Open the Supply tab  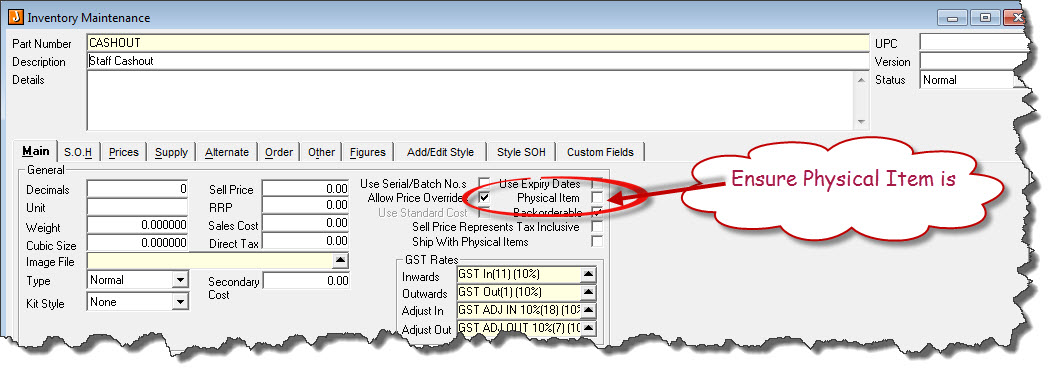(172, 152)
